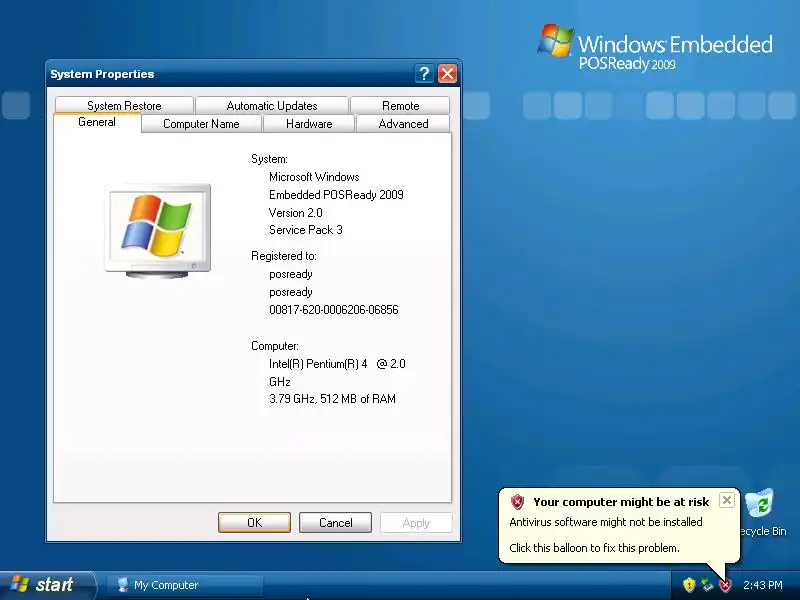This screenshot has height=600, width=800.
Task: Click the Embedded POSReady 2009 text
Action: click(336, 195)
